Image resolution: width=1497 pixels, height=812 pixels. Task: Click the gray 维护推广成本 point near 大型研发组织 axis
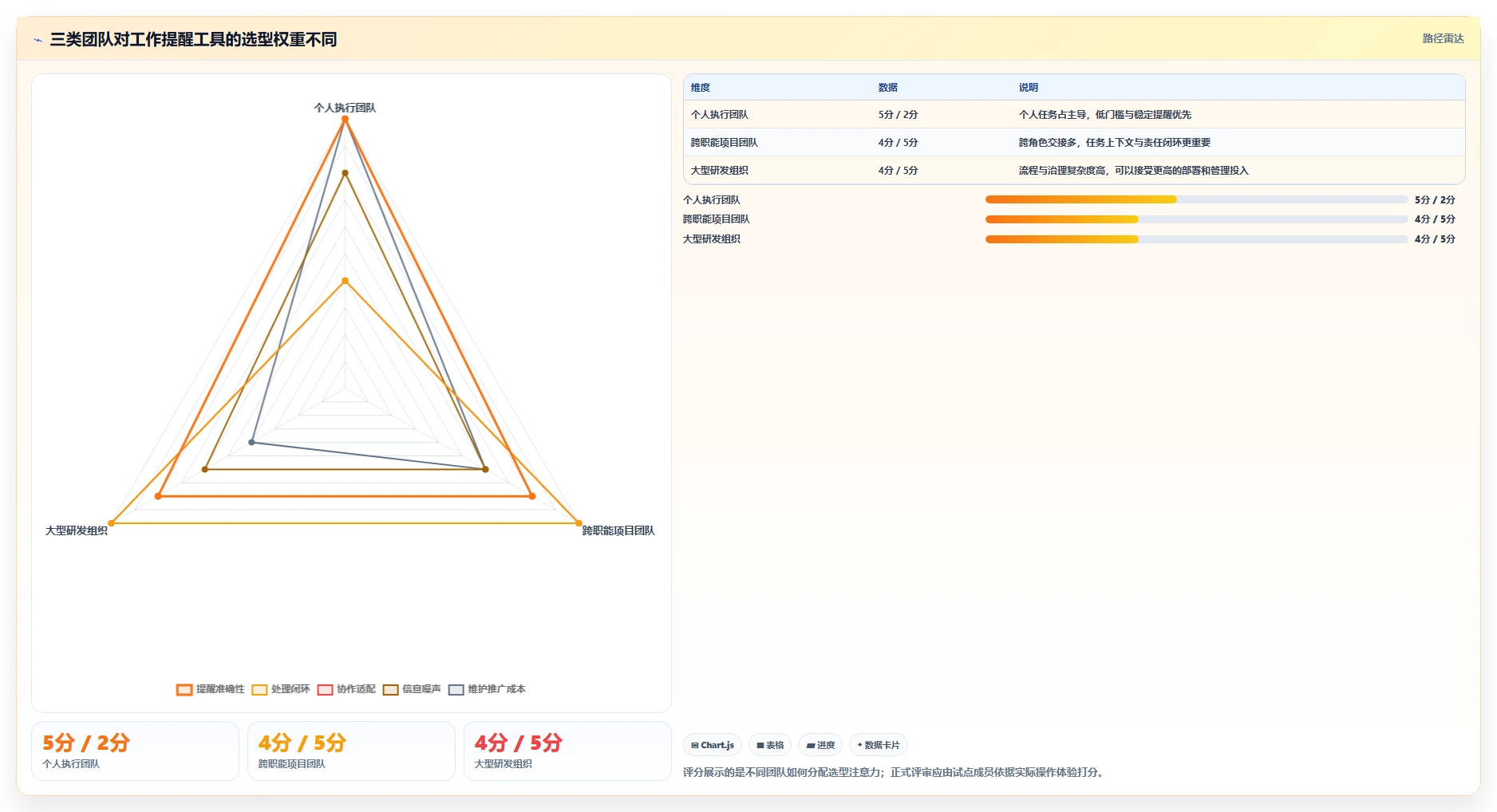251,442
